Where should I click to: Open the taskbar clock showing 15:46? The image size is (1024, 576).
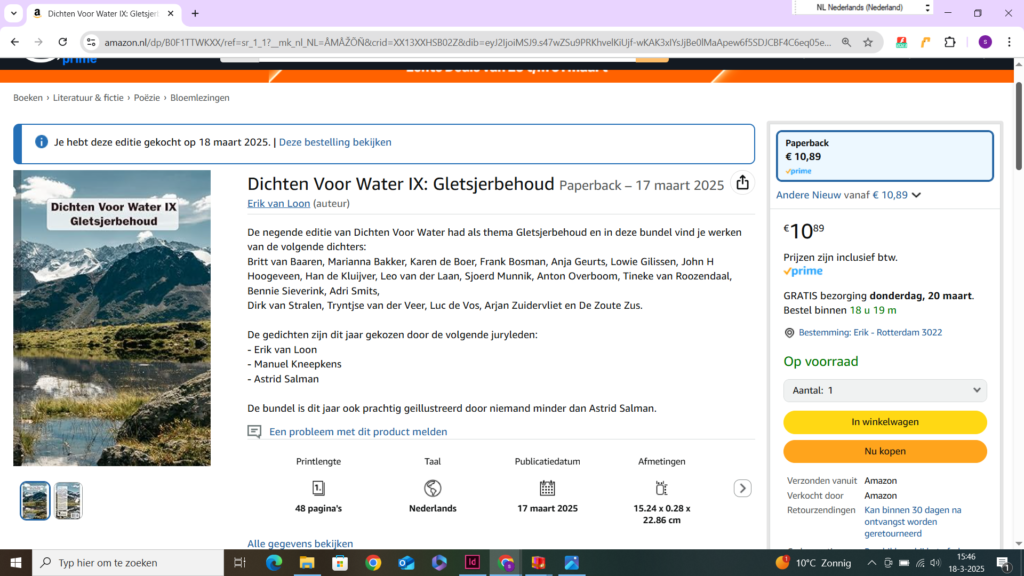(x=966, y=562)
